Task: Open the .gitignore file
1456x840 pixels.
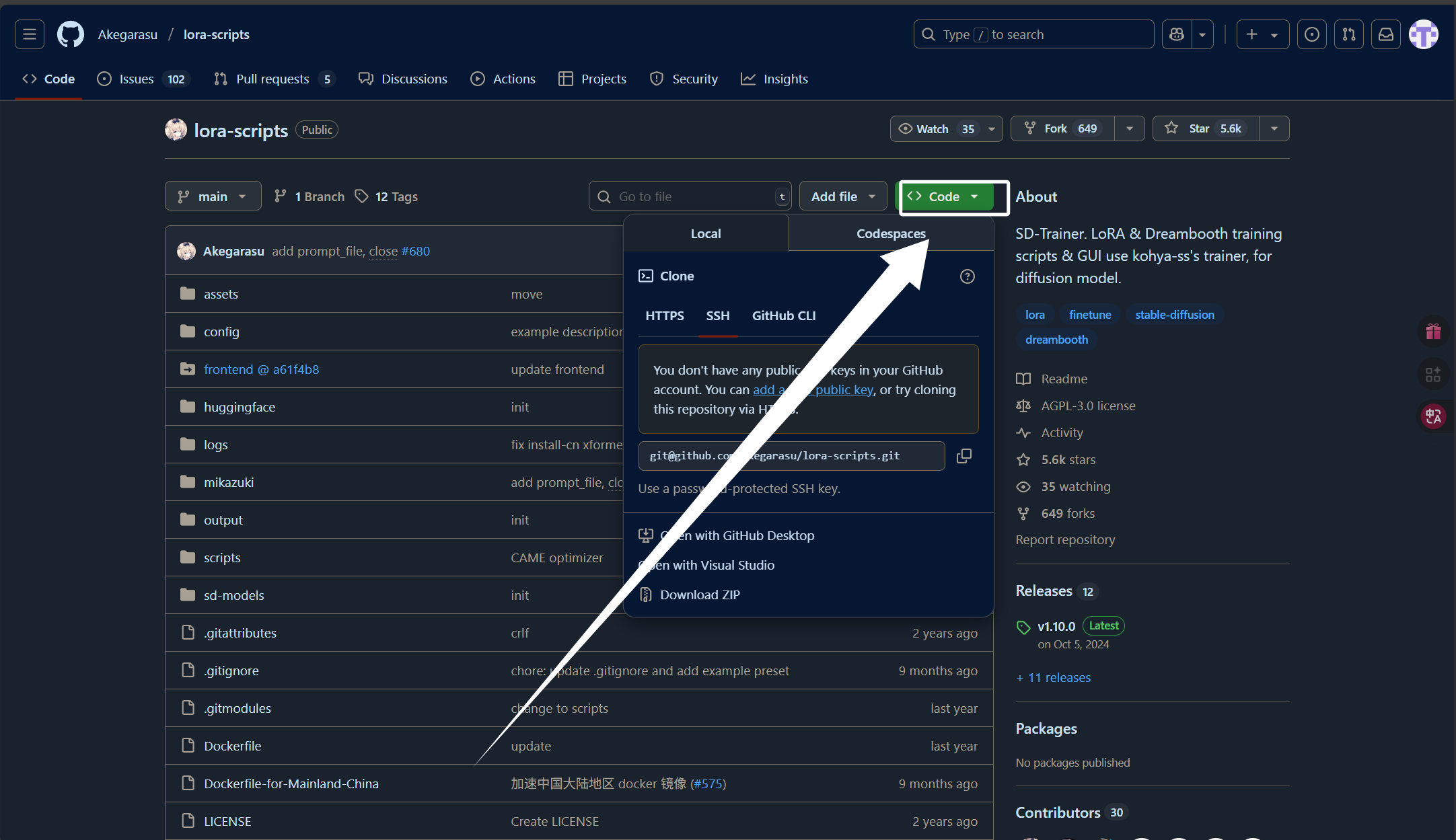Action: (x=231, y=671)
